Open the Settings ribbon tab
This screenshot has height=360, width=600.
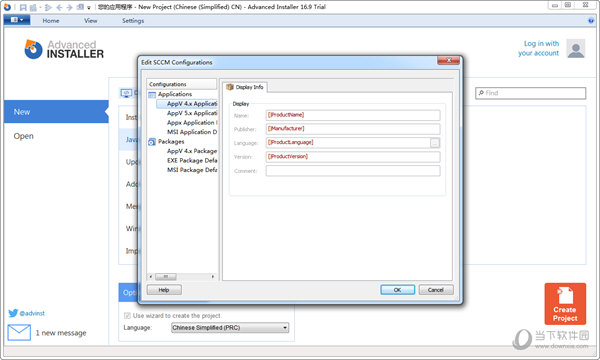pos(133,21)
